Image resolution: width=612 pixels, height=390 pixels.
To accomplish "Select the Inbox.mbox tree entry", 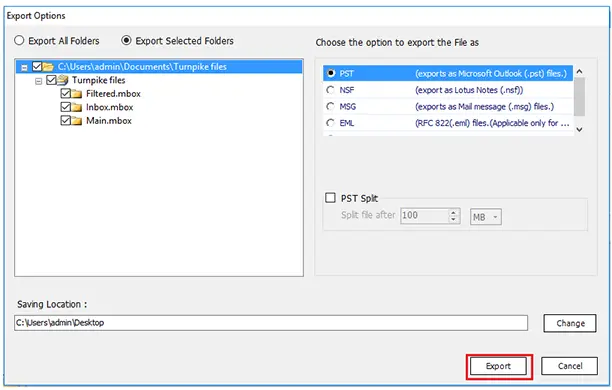I will [110, 107].
